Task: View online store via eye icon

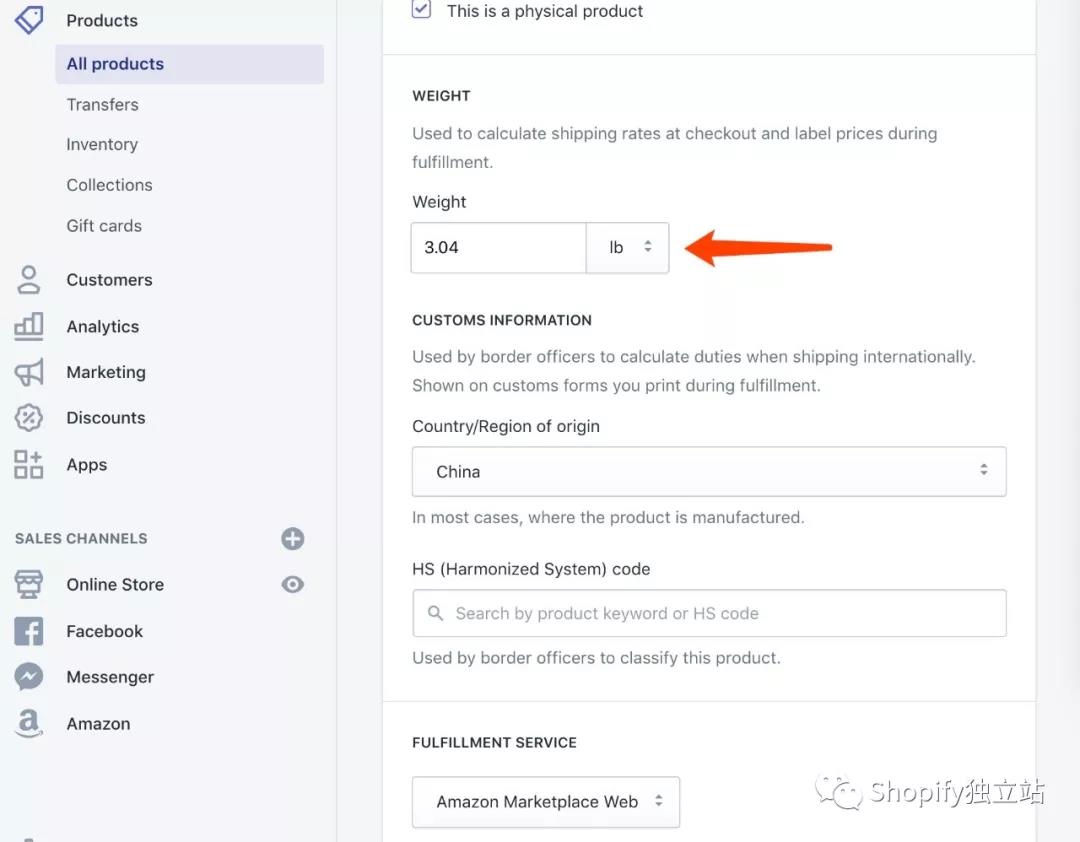Action: tap(292, 585)
